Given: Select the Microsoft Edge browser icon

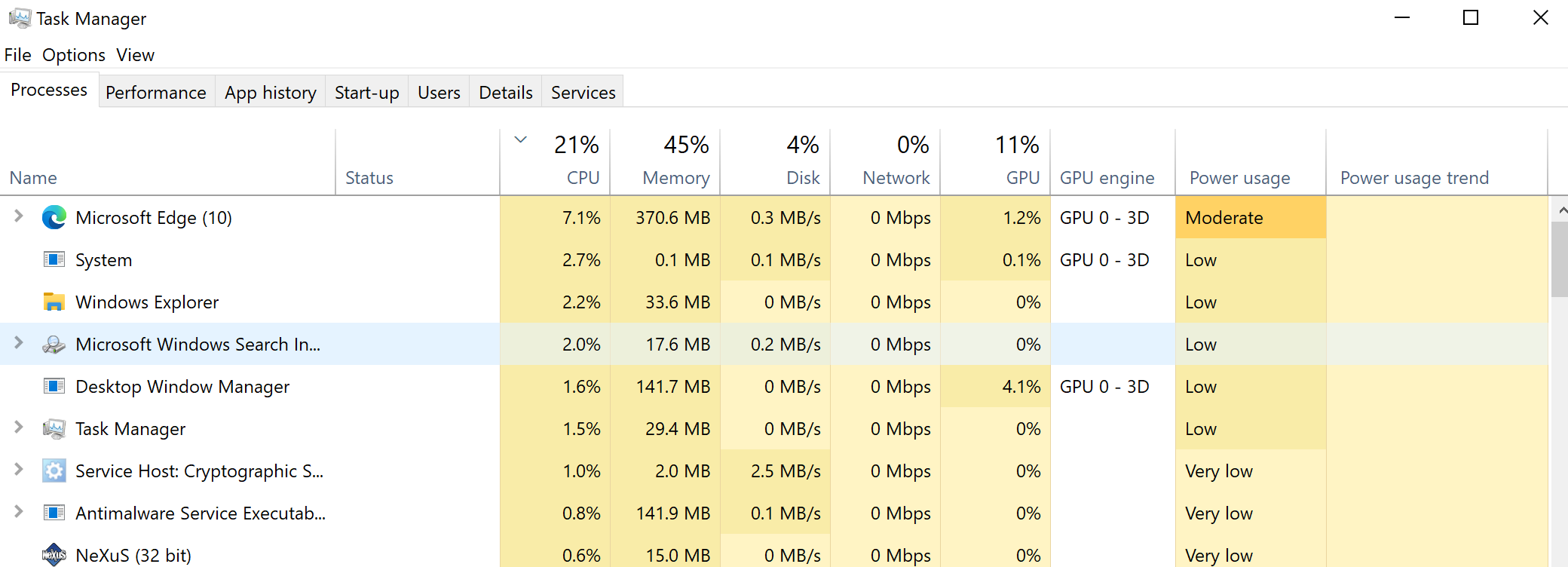Looking at the screenshot, I should click(53, 217).
